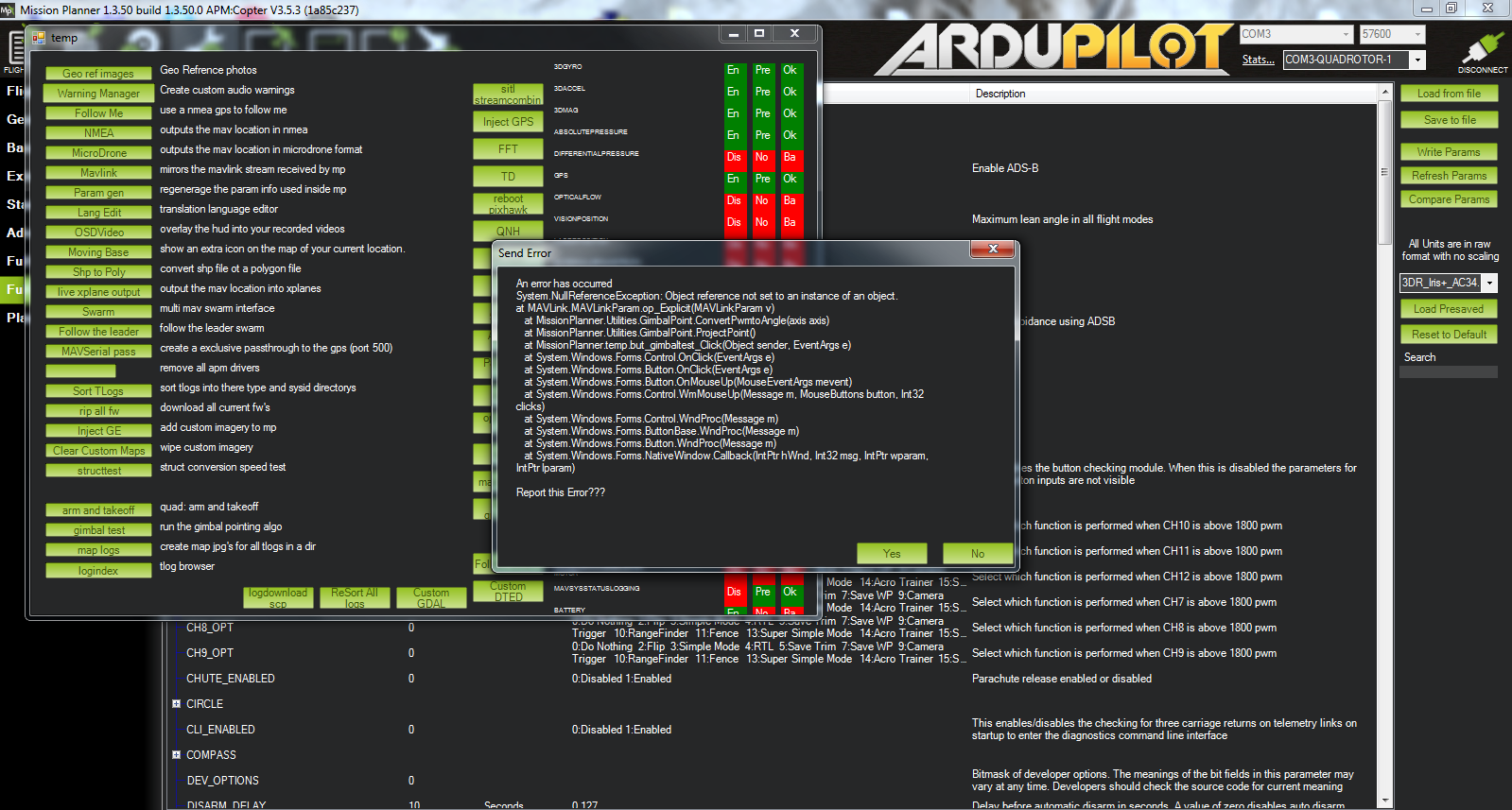
Task: Click the Warning Manager button
Action: [98, 94]
